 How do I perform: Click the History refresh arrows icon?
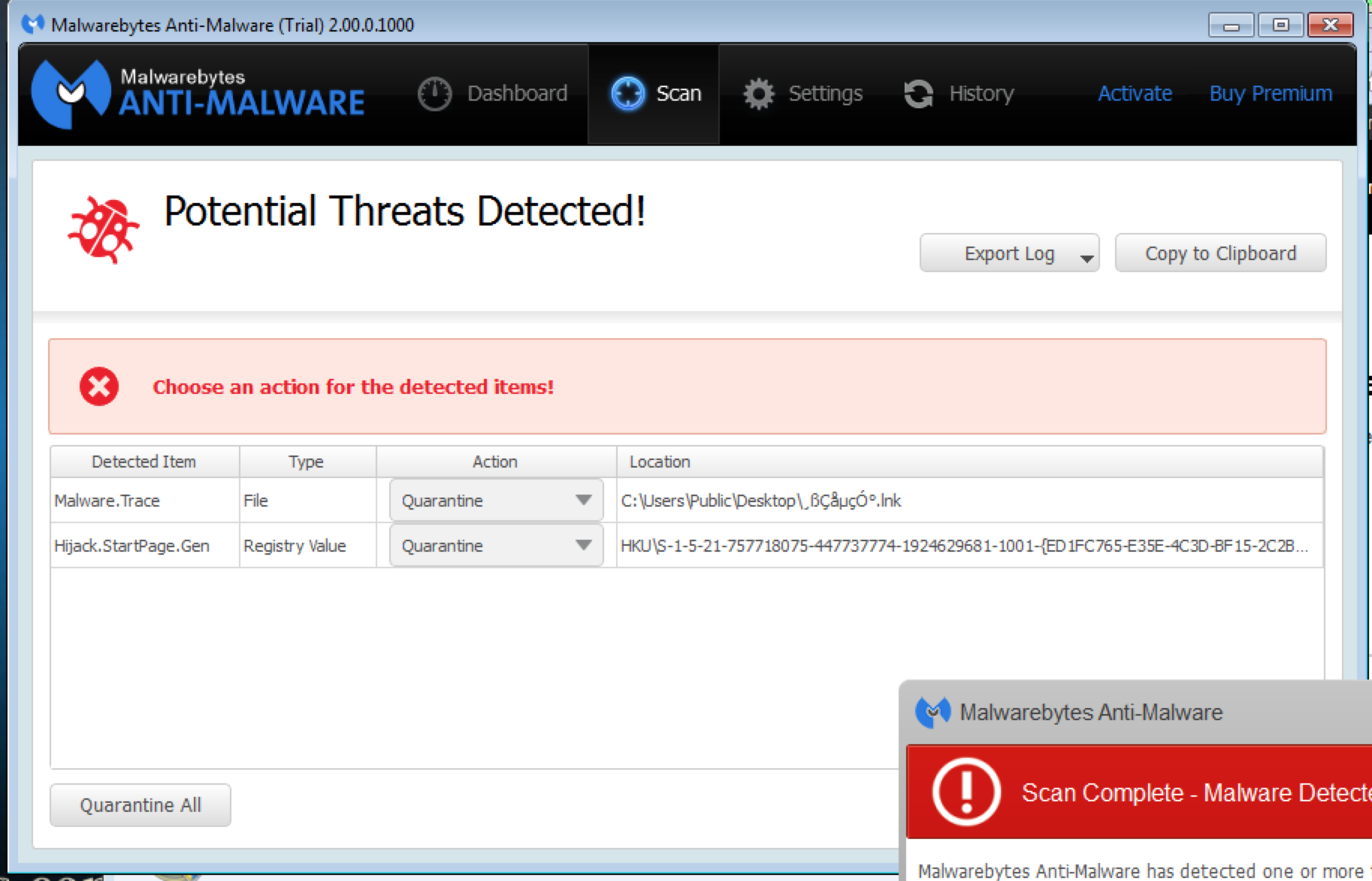point(918,94)
